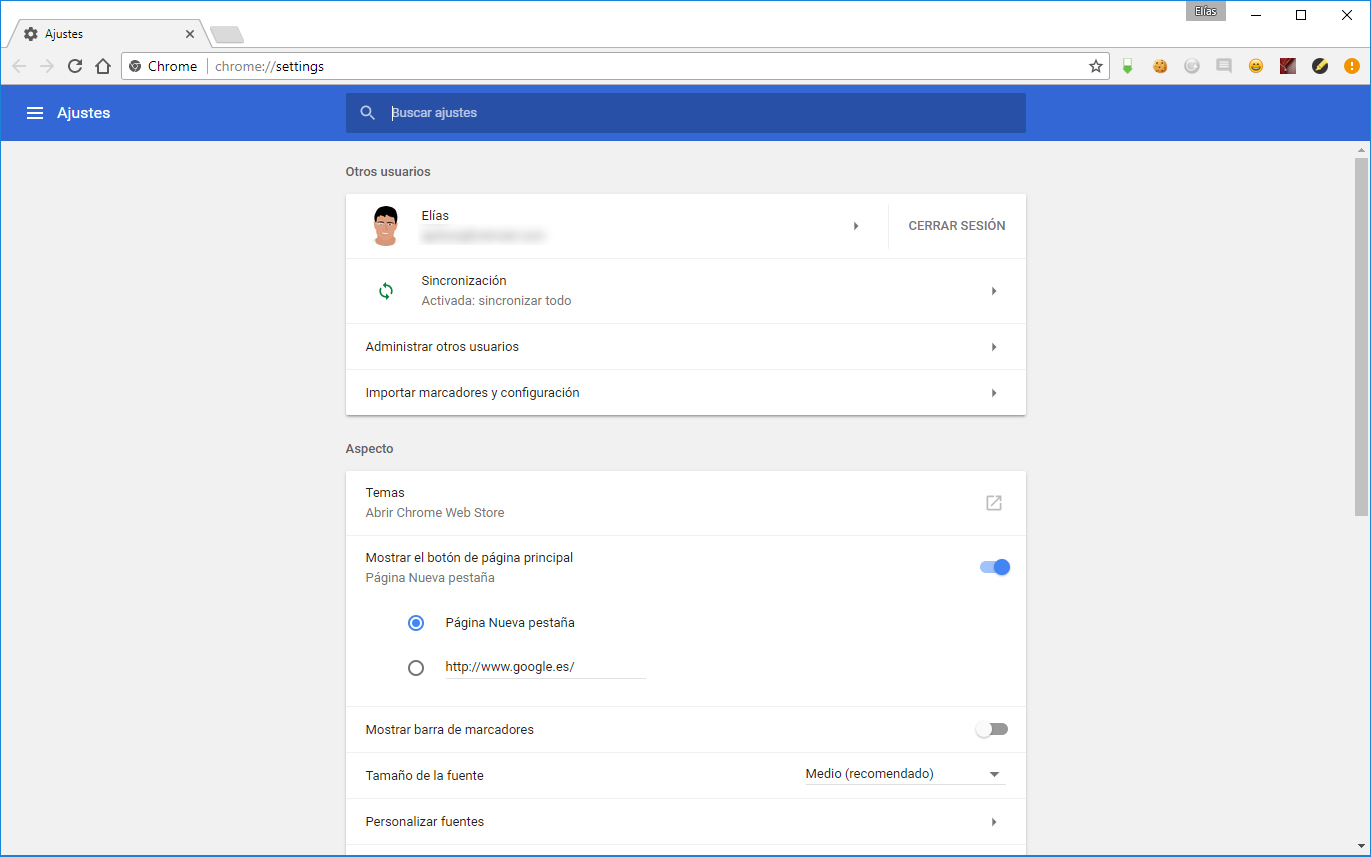
Task: Disable Mostrar el botón de página principal
Action: click(x=993, y=566)
